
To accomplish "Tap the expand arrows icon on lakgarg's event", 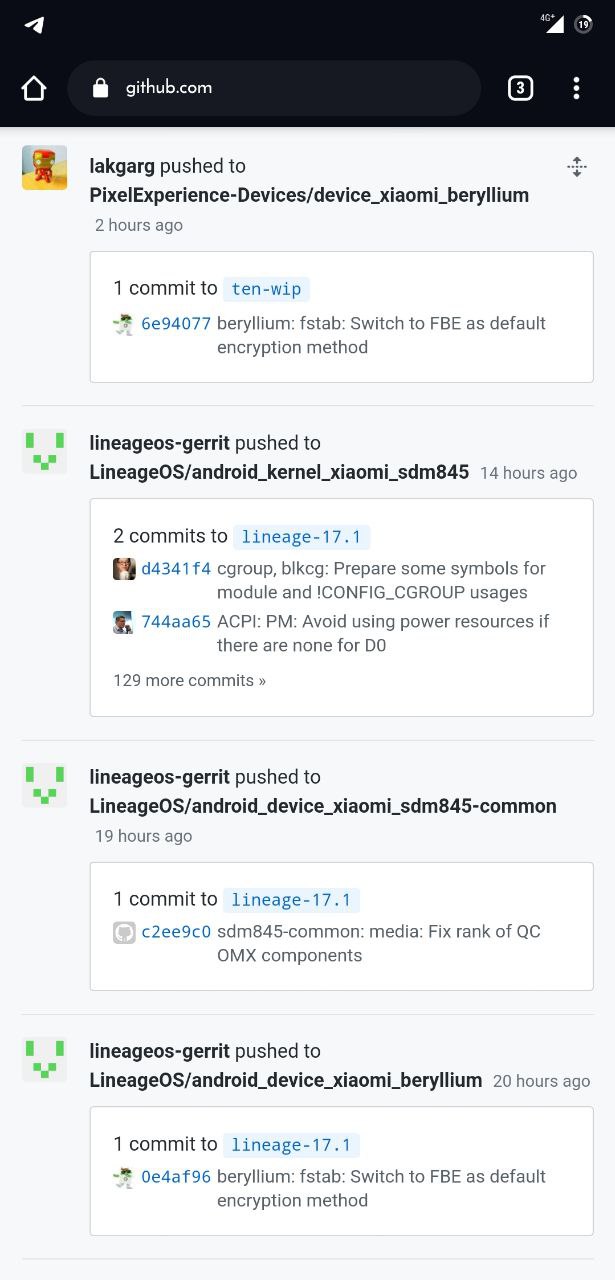I will point(576,167).
